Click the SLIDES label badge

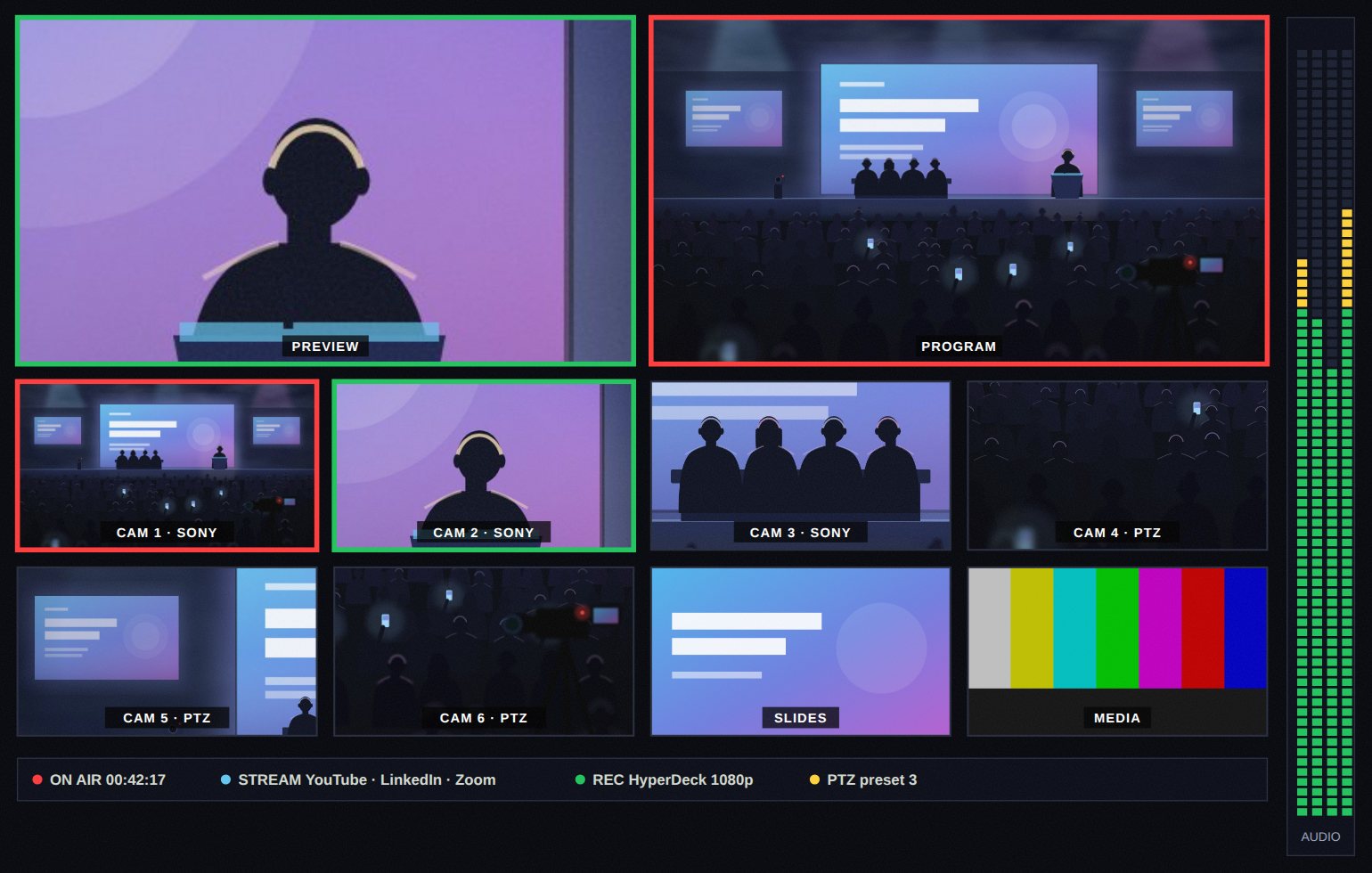(800, 718)
